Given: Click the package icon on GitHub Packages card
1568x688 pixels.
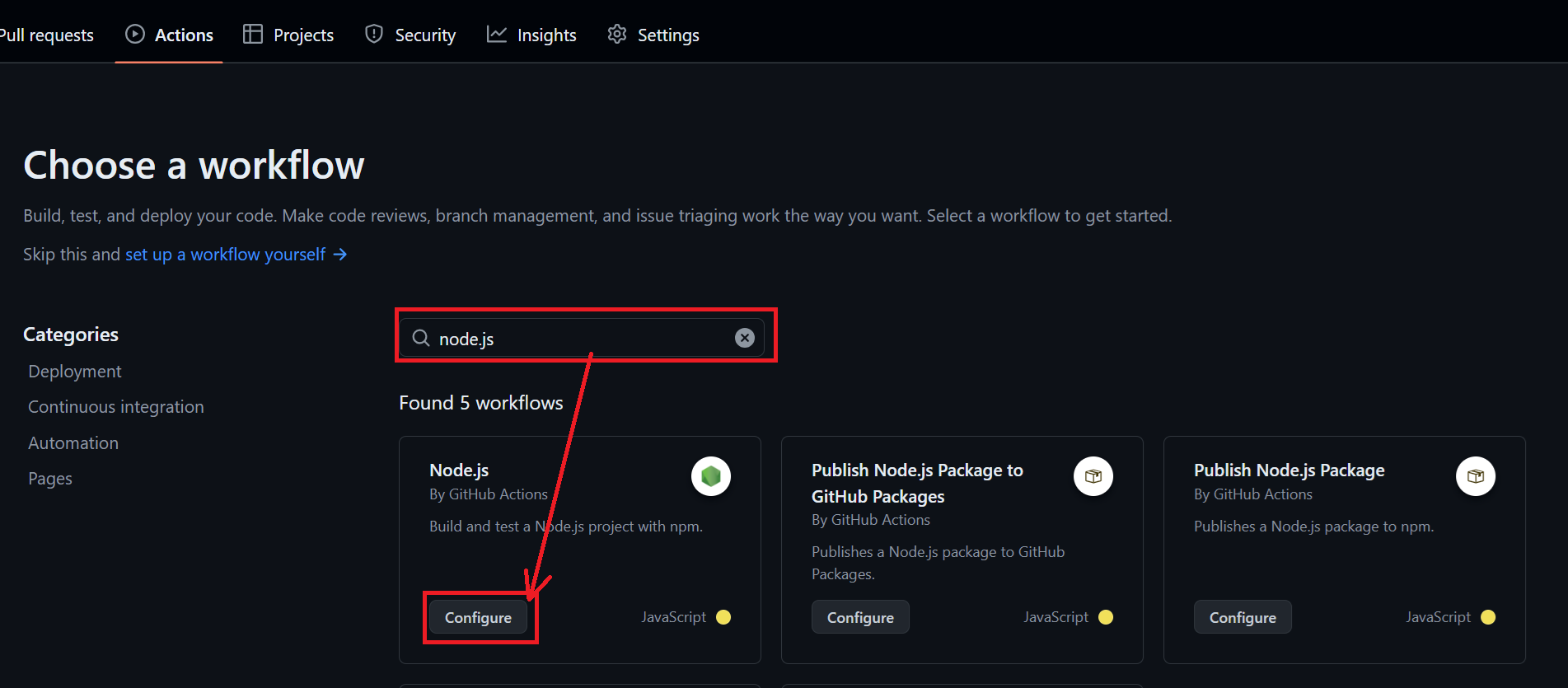Looking at the screenshot, I should 1093,476.
